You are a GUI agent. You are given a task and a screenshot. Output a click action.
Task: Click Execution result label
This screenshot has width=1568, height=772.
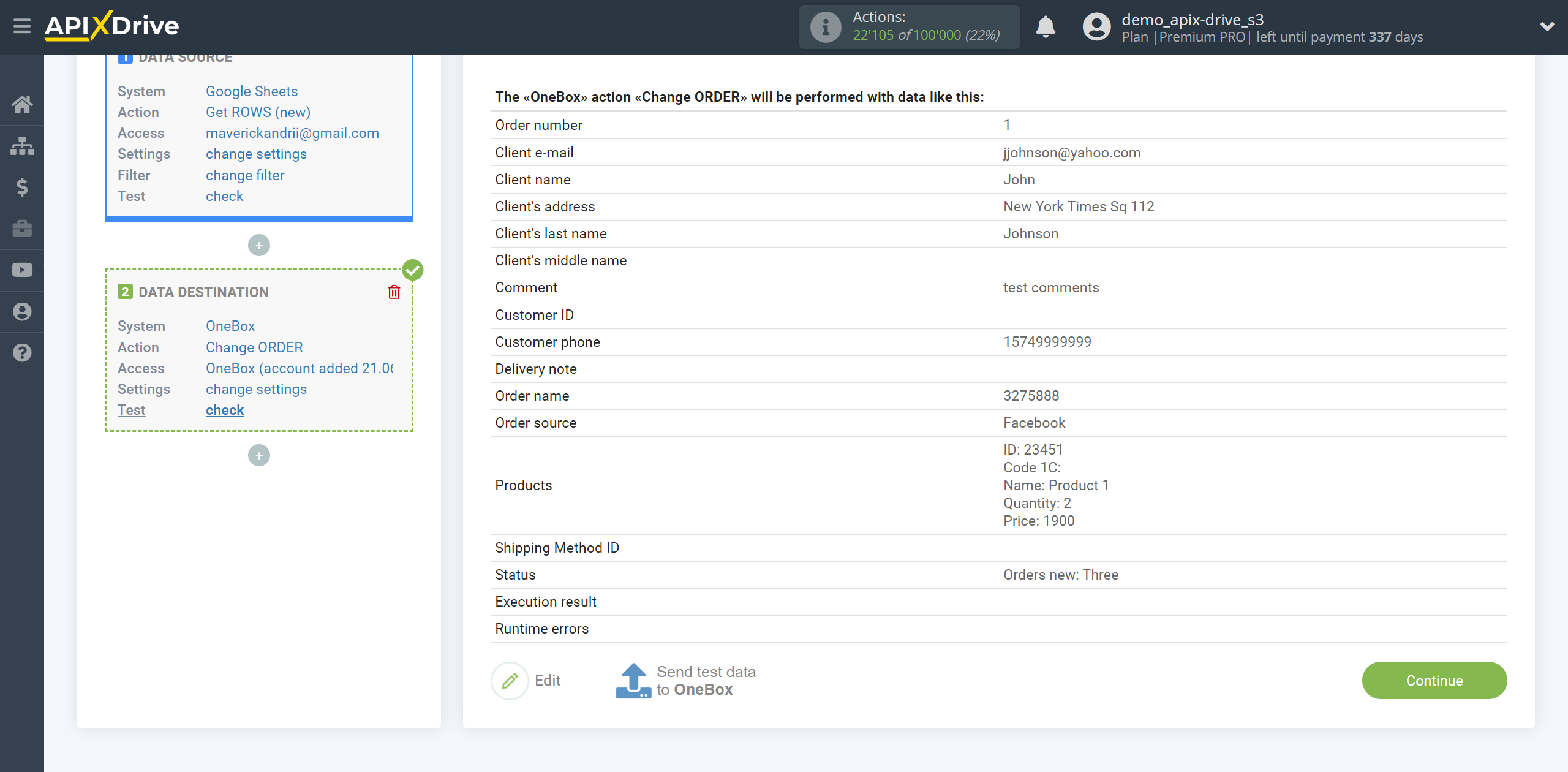(545, 602)
